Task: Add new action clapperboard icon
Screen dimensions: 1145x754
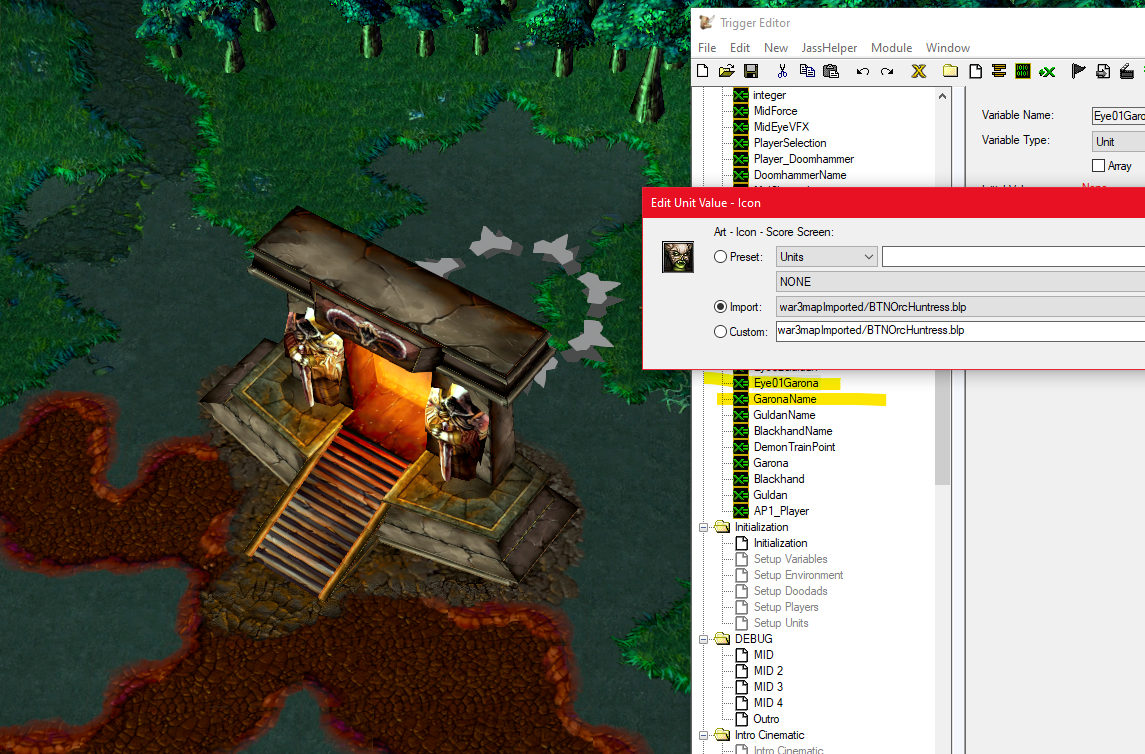Action: (1127, 71)
